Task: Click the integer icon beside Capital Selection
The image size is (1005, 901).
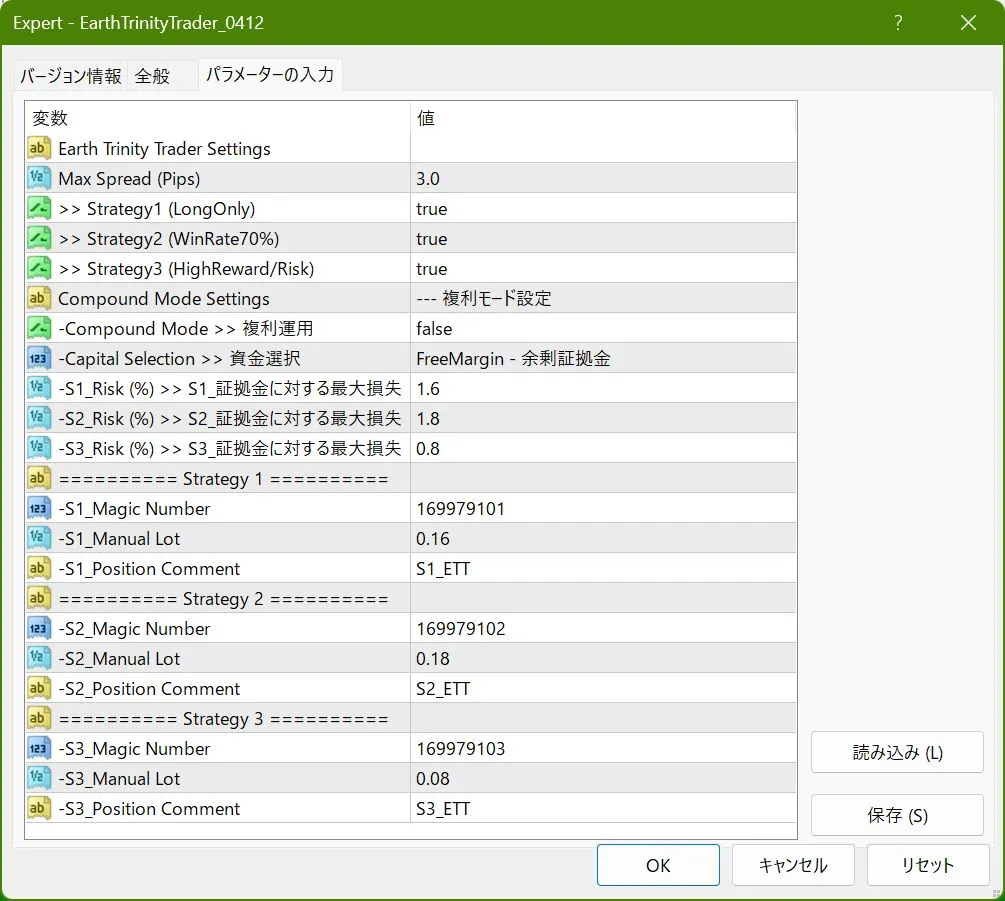Action: pos(40,359)
